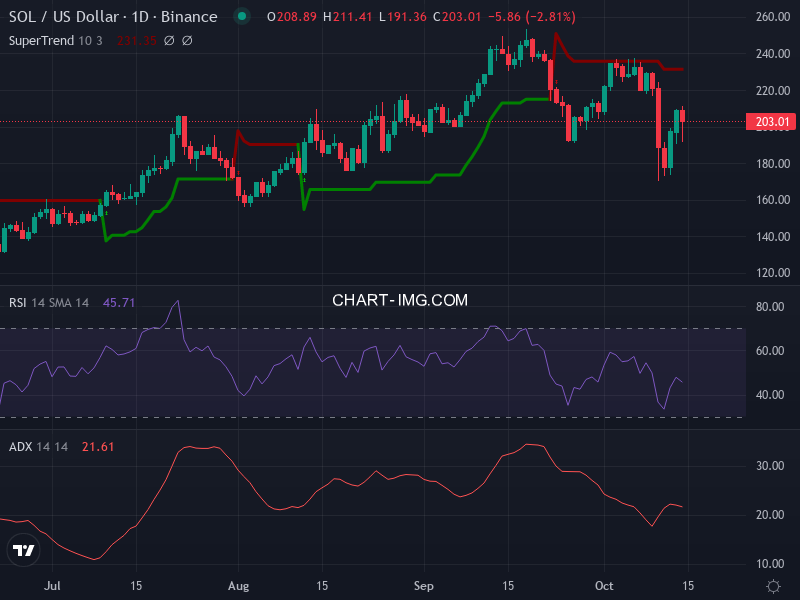Click the Sep label on time axis
Image resolution: width=800 pixels, height=600 pixels.
pyautogui.click(x=425, y=585)
